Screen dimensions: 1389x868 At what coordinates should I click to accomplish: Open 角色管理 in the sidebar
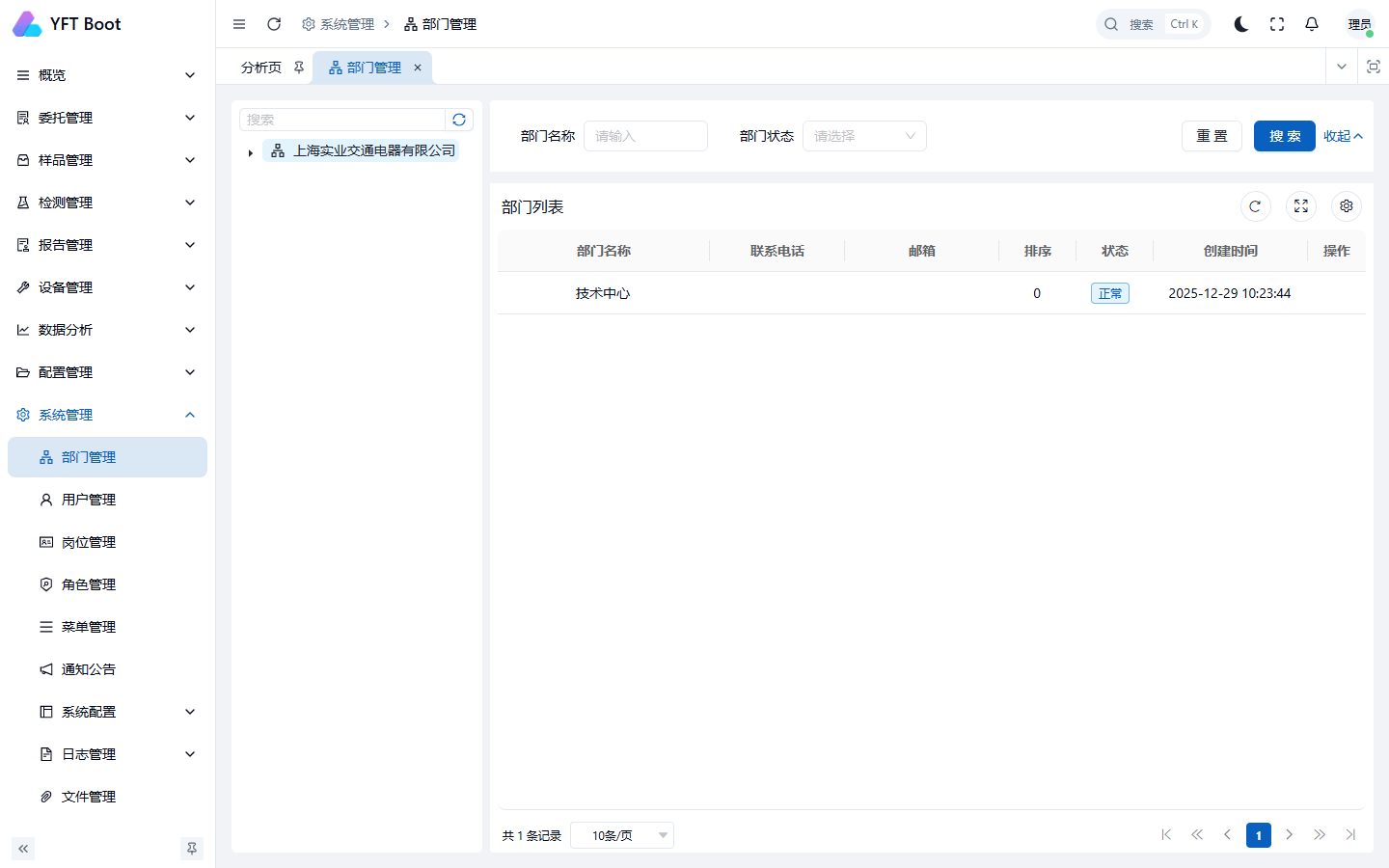107,584
